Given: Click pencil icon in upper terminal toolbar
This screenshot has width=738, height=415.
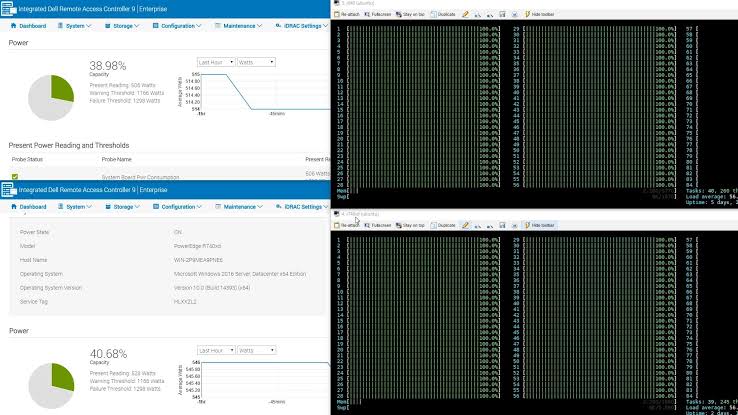Looking at the screenshot, I should [x=465, y=15].
